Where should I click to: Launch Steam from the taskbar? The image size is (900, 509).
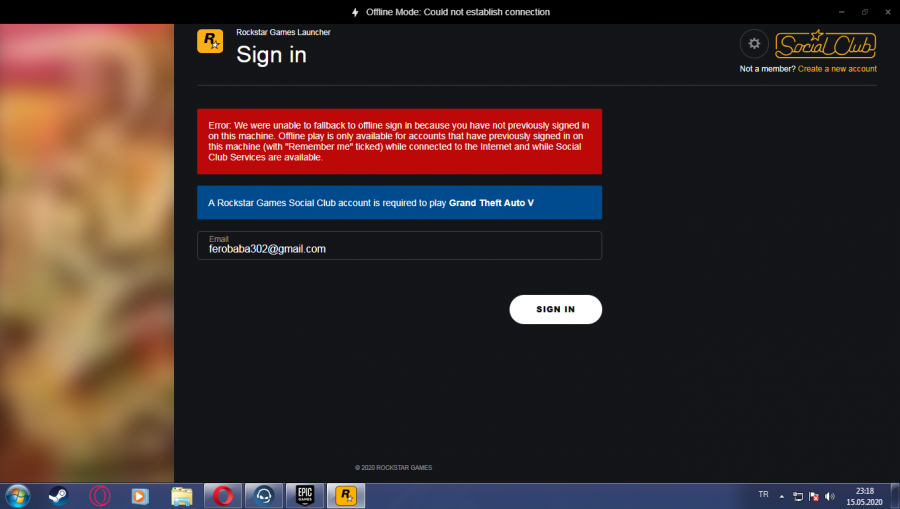(x=58, y=496)
